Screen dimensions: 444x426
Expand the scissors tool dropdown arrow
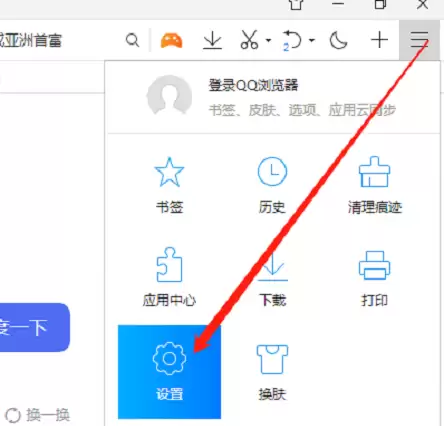(268, 41)
